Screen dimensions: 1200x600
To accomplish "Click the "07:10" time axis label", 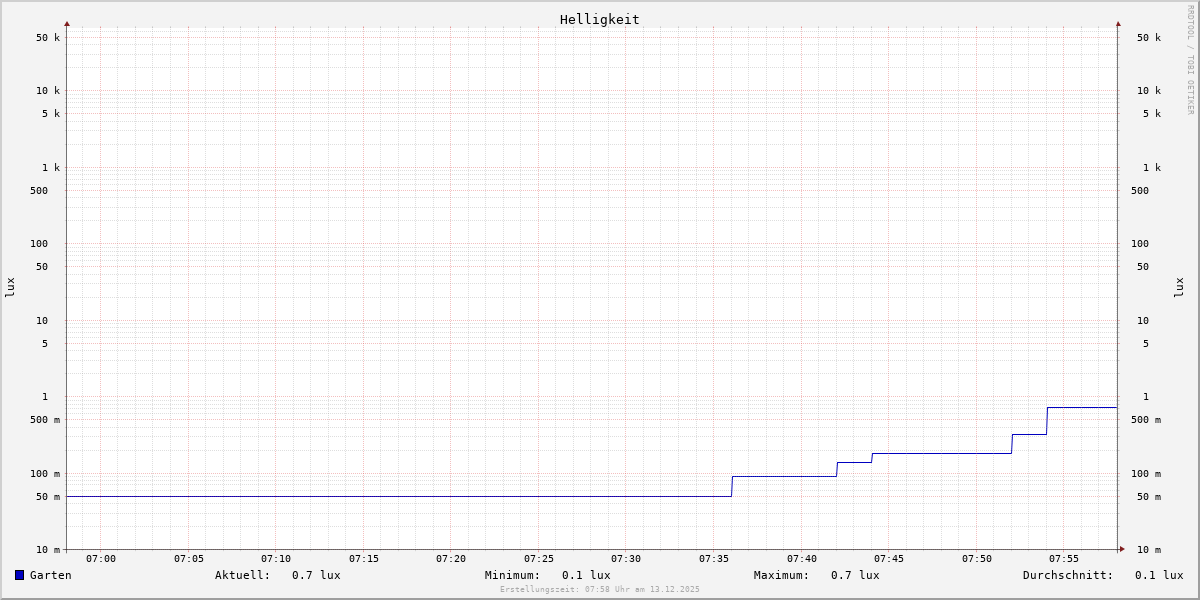I will click(x=276, y=559).
